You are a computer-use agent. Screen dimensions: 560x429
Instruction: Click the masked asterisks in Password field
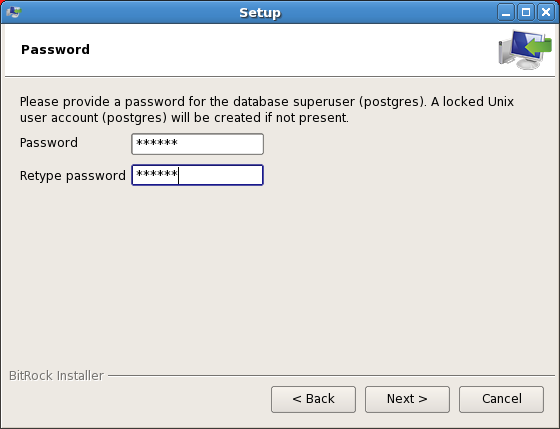pyautogui.click(x=157, y=143)
